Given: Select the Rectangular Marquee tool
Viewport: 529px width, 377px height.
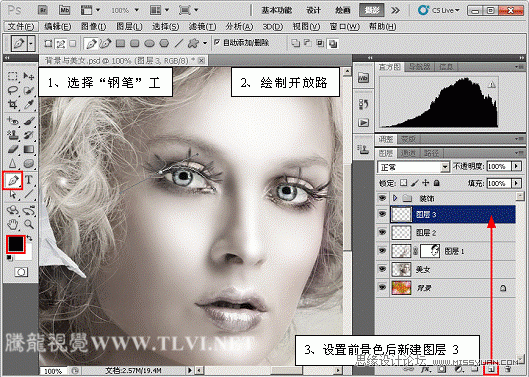Looking at the screenshot, I should click(x=12, y=76).
